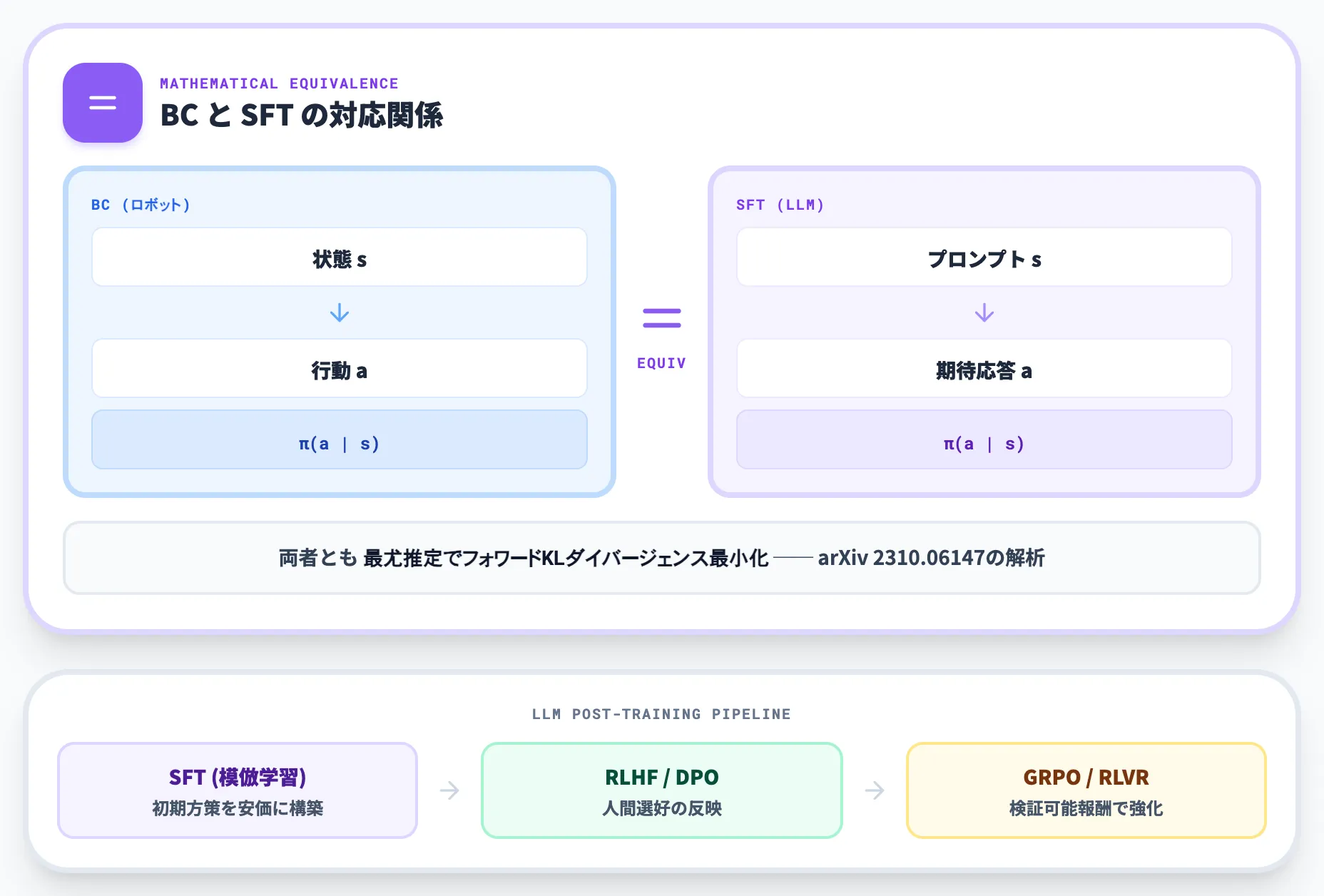Click the 人間選好の反映 subtitle
This screenshot has width=1324, height=896.
(662, 808)
